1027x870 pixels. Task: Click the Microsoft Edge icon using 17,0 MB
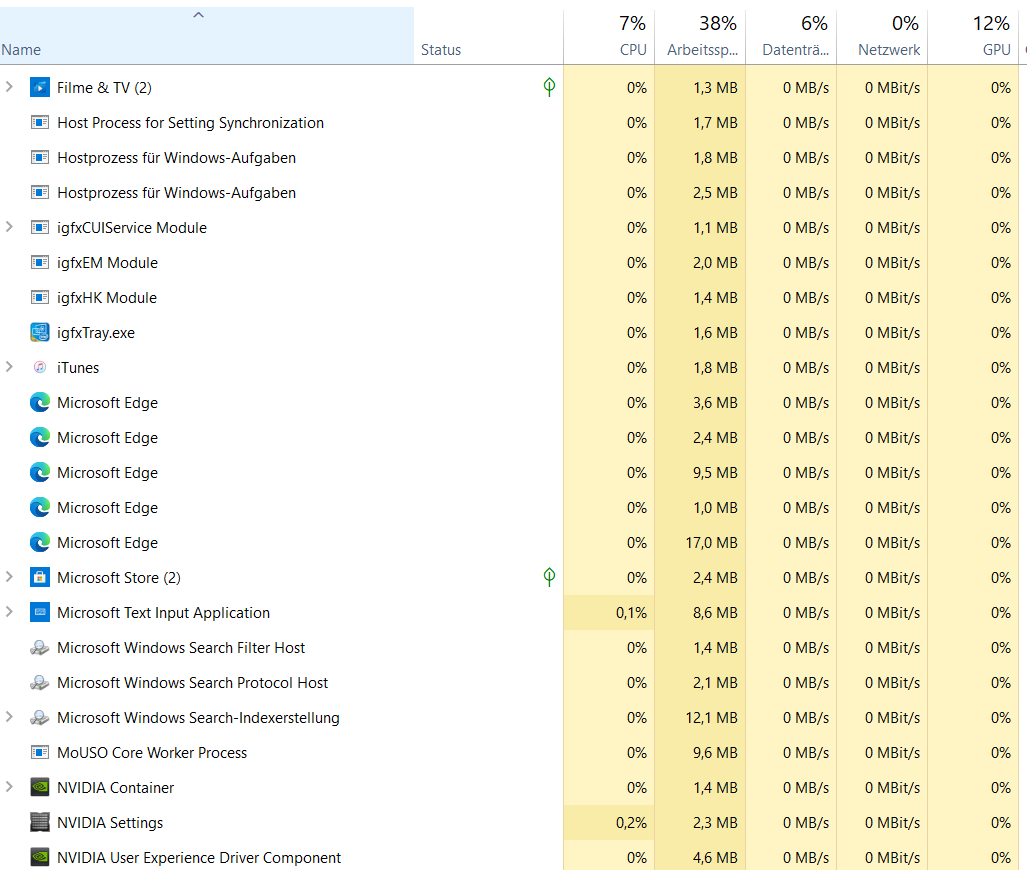(x=40, y=542)
